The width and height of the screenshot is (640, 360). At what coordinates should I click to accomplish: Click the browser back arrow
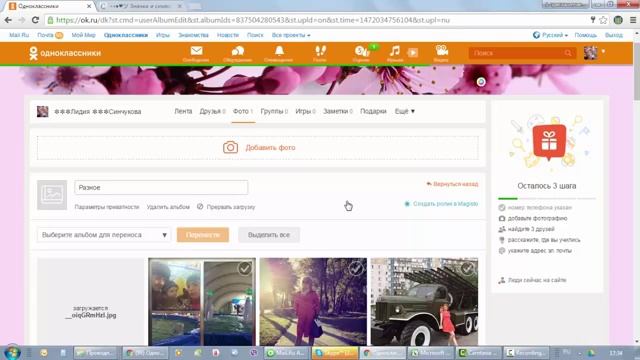[x=8, y=20]
